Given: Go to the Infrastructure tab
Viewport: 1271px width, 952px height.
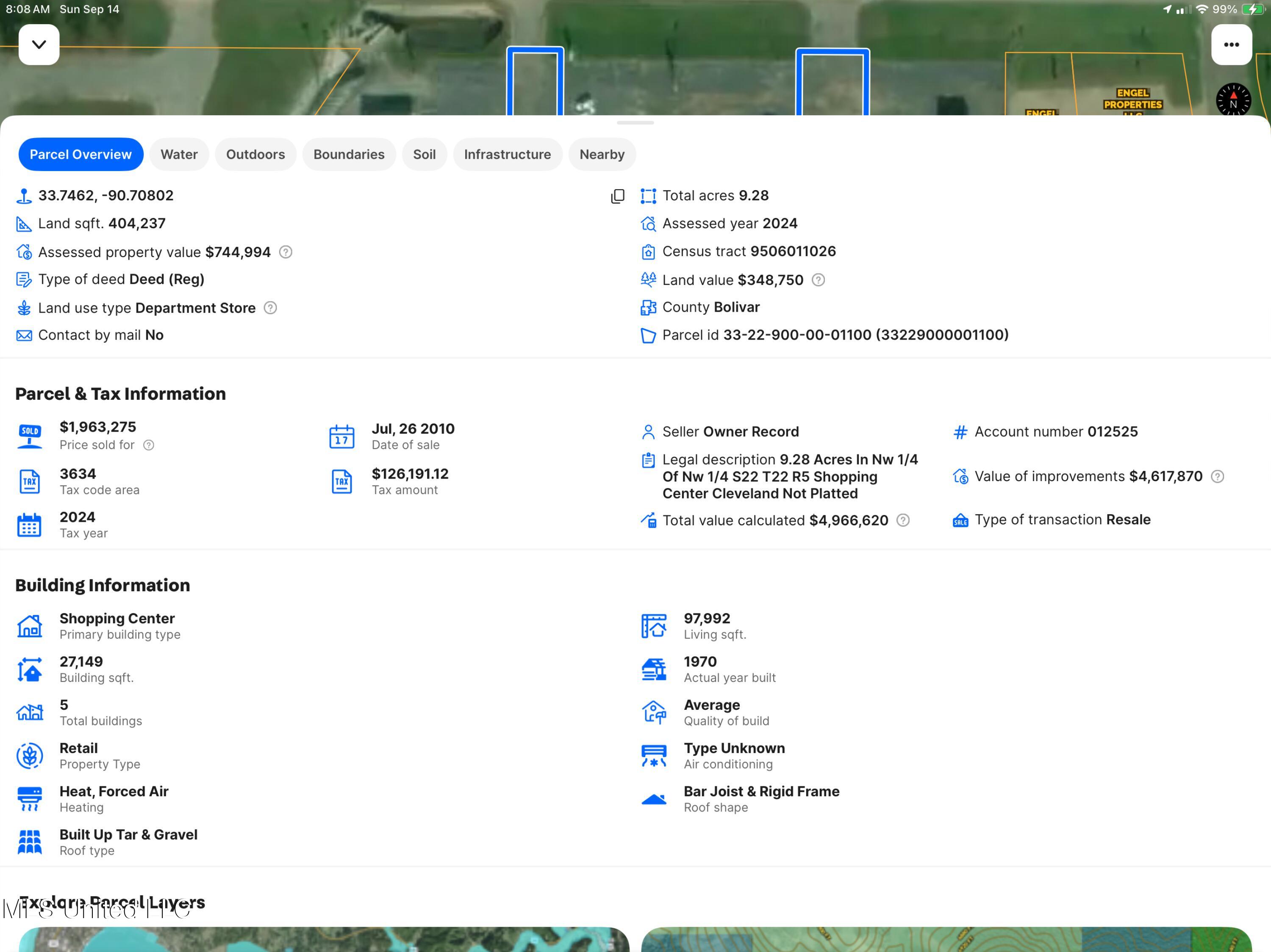Looking at the screenshot, I should pos(507,155).
